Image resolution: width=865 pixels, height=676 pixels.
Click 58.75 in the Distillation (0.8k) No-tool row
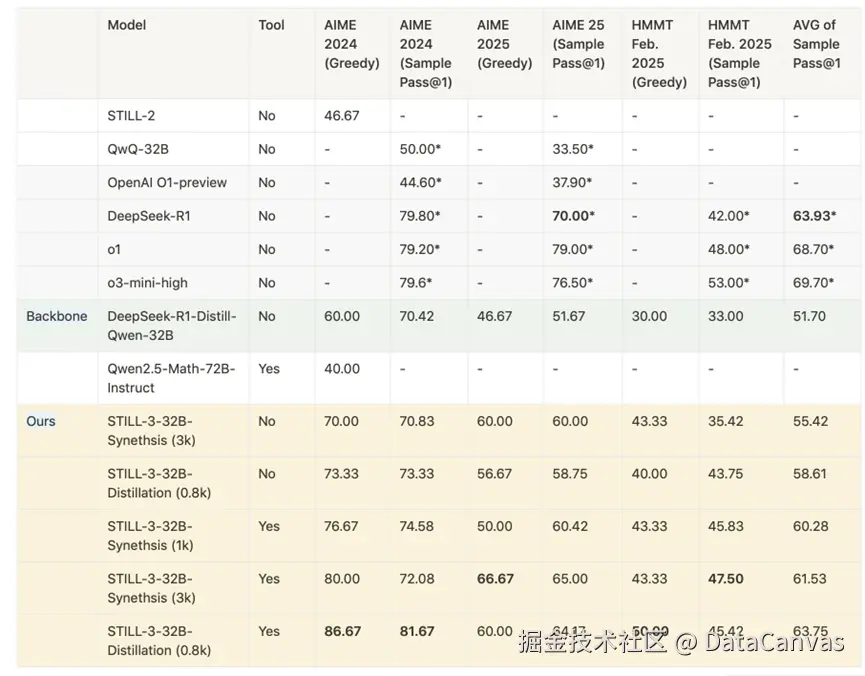click(570, 473)
